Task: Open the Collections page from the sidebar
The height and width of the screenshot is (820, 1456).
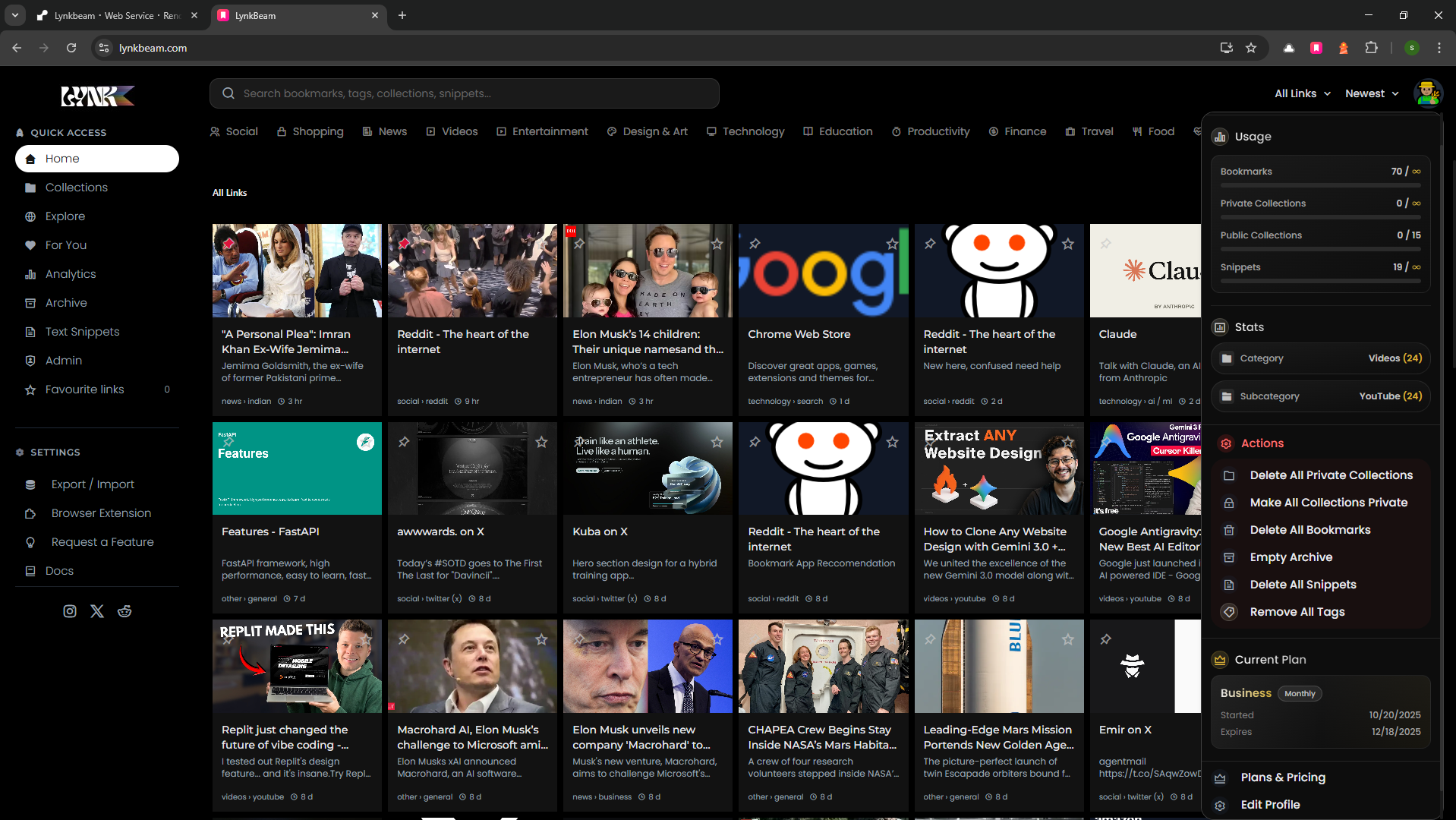Action: click(x=97, y=188)
